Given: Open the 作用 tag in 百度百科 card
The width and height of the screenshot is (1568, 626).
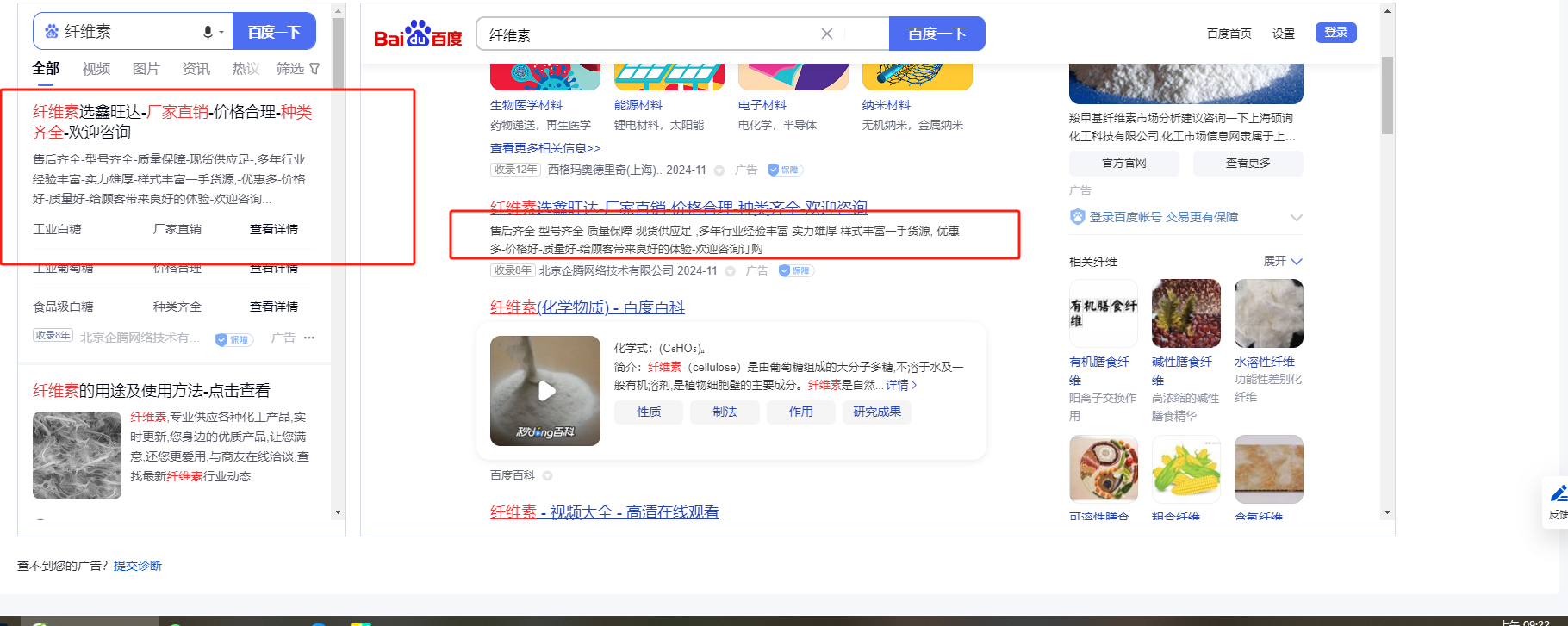Looking at the screenshot, I should point(801,412).
